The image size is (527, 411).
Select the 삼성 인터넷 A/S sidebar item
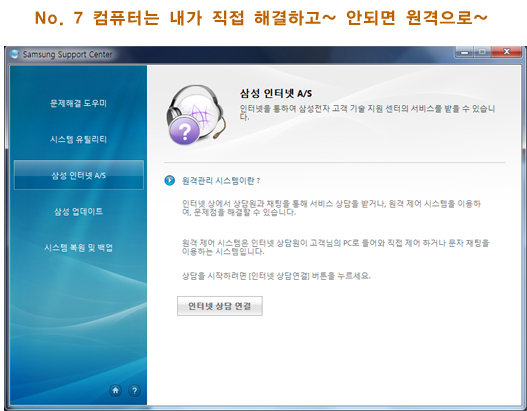(x=79, y=175)
